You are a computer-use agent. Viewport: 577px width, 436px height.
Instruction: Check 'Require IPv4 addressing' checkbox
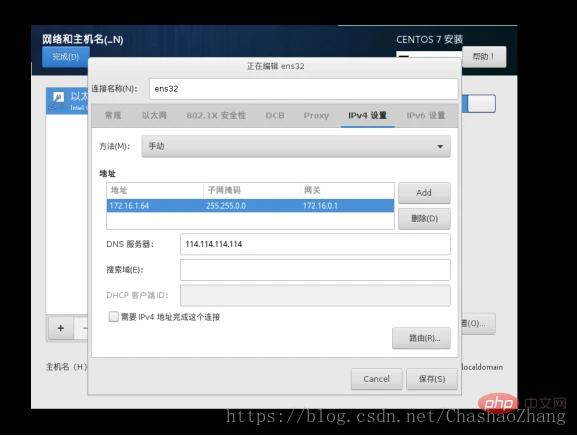[x=114, y=316]
